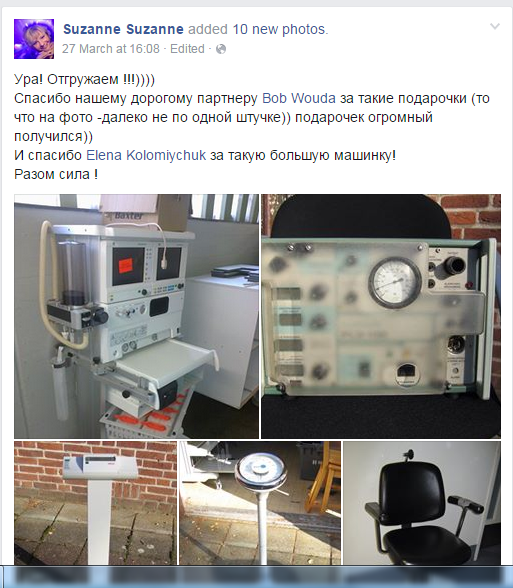Viewport: 513px width, 588px height.
Task: Click the public globe privacy icon
Action: 221,49
